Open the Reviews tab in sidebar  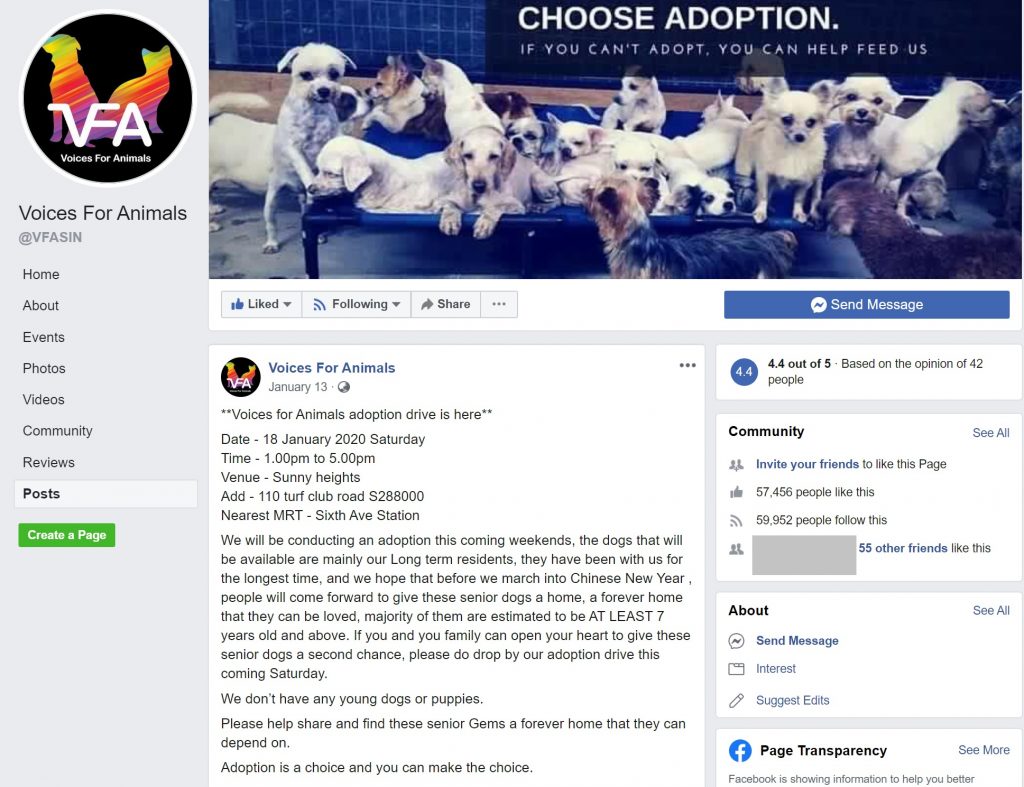pyautogui.click(x=48, y=462)
